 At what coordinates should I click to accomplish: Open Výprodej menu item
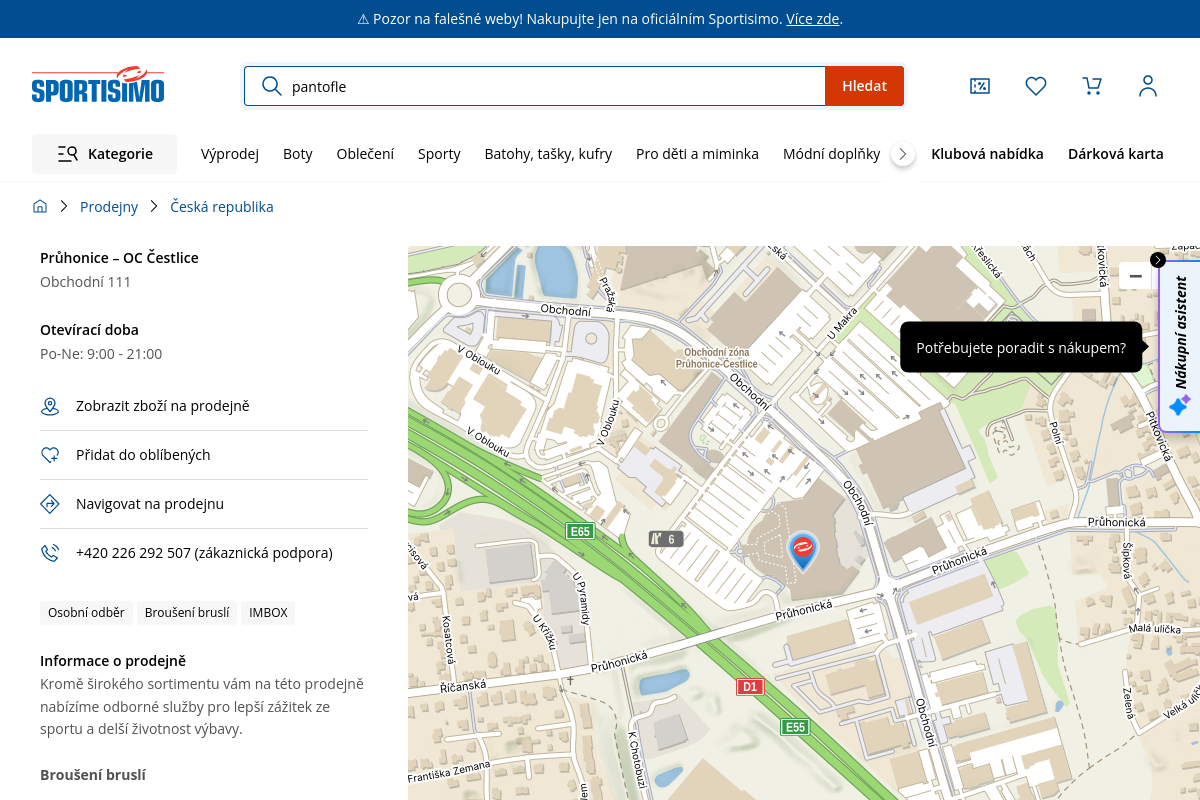point(230,154)
